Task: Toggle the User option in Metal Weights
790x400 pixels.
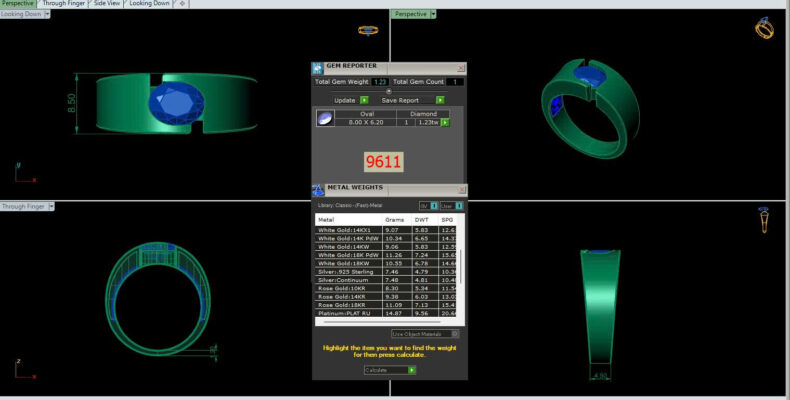Action: [460, 205]
